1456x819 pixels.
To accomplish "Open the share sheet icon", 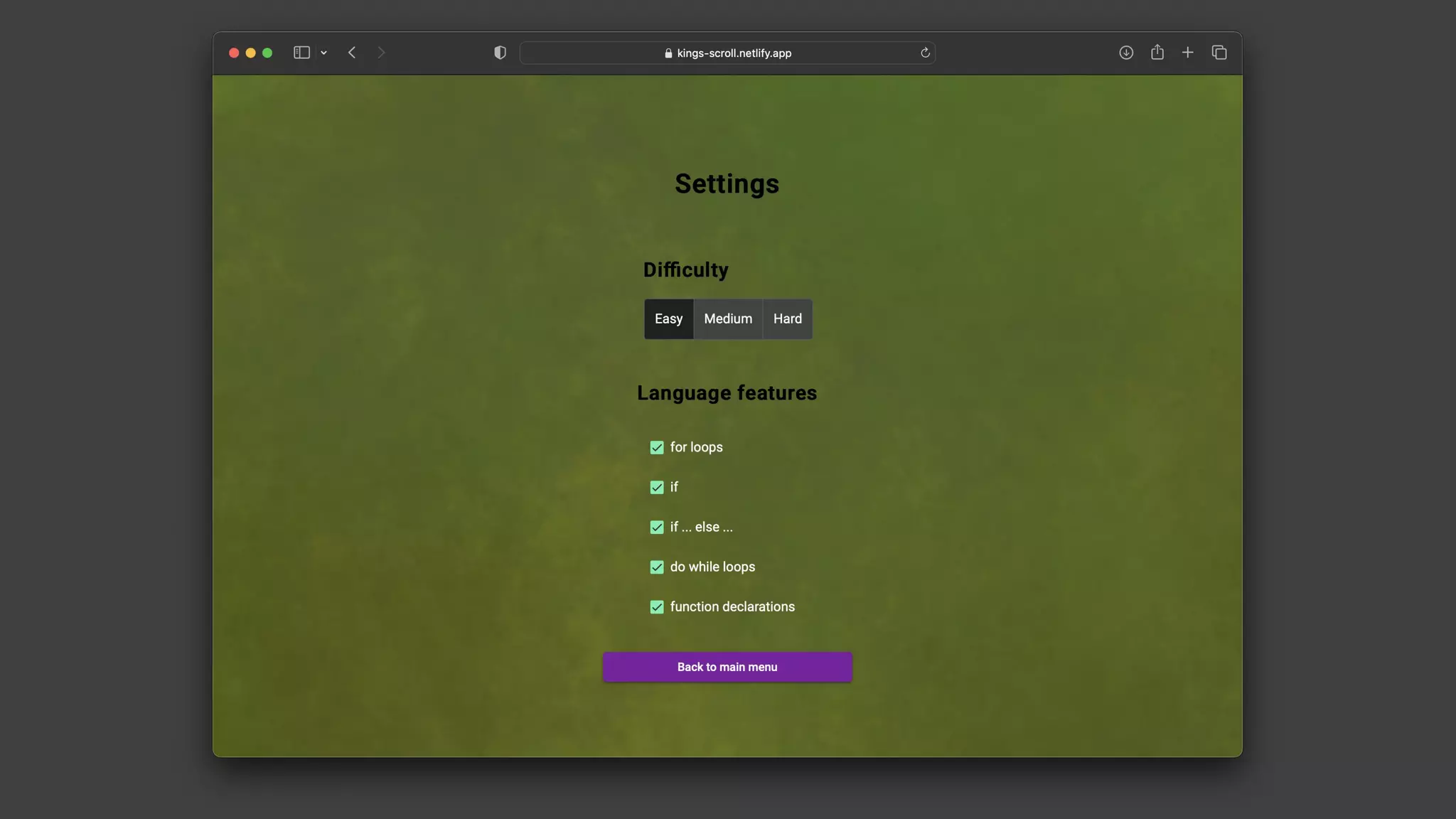I will click(1157, 53).
